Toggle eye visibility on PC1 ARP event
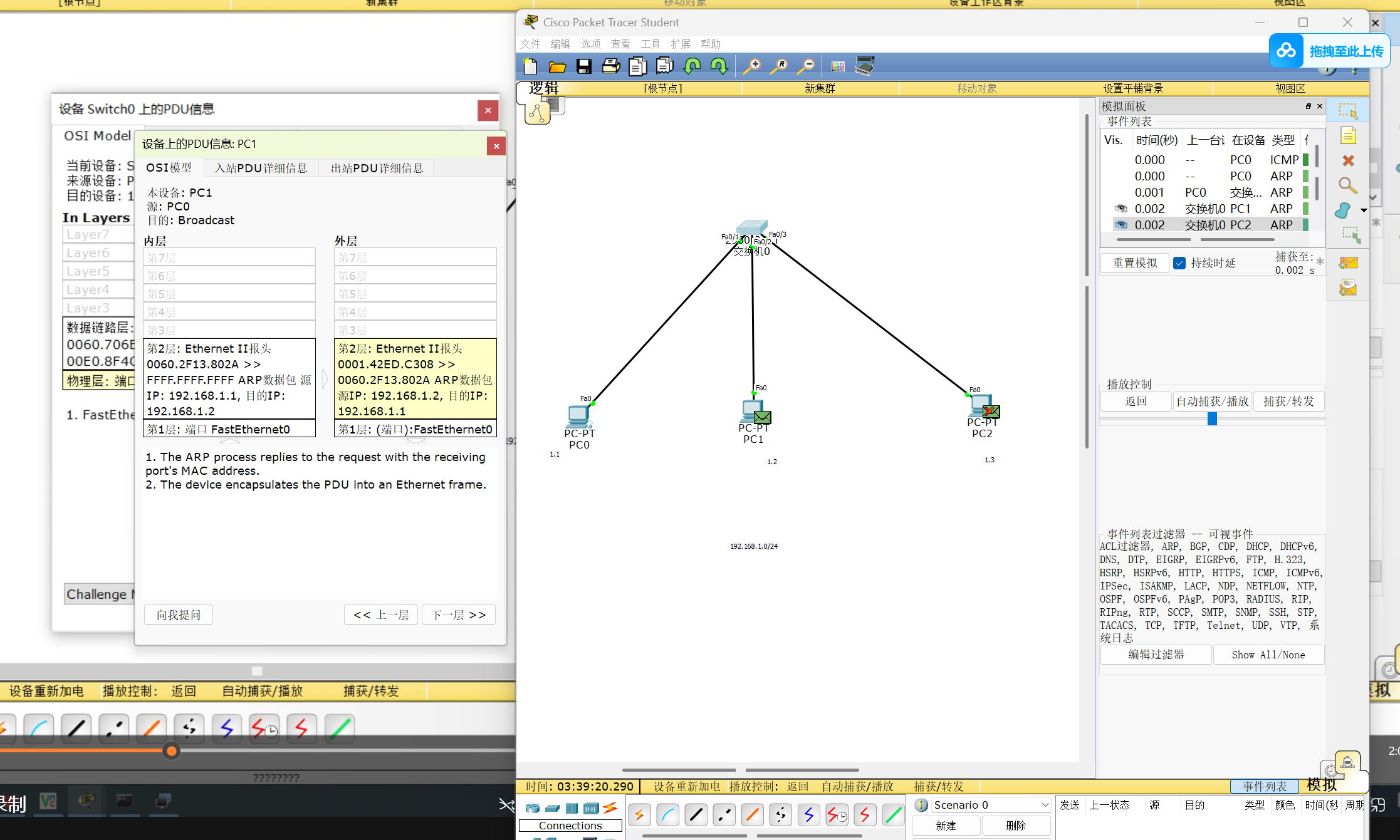 click(1121, 209)
